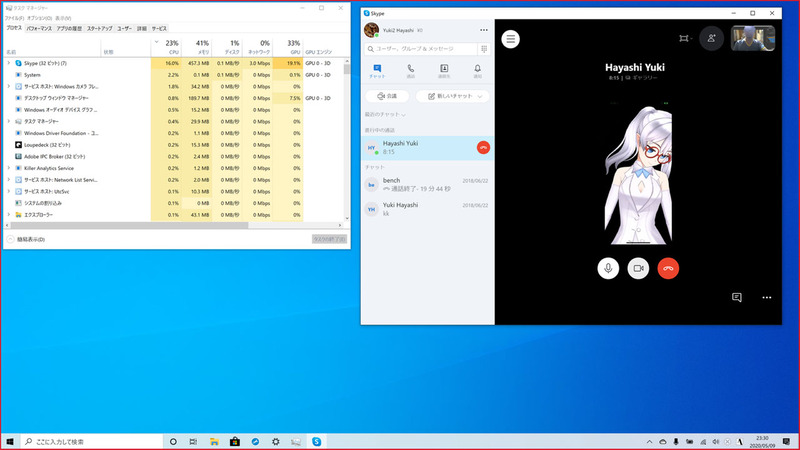The width and height of the screenshot is (800, 450).
Task: Open the in-call chat conversation icon
Action: [737, 297]
